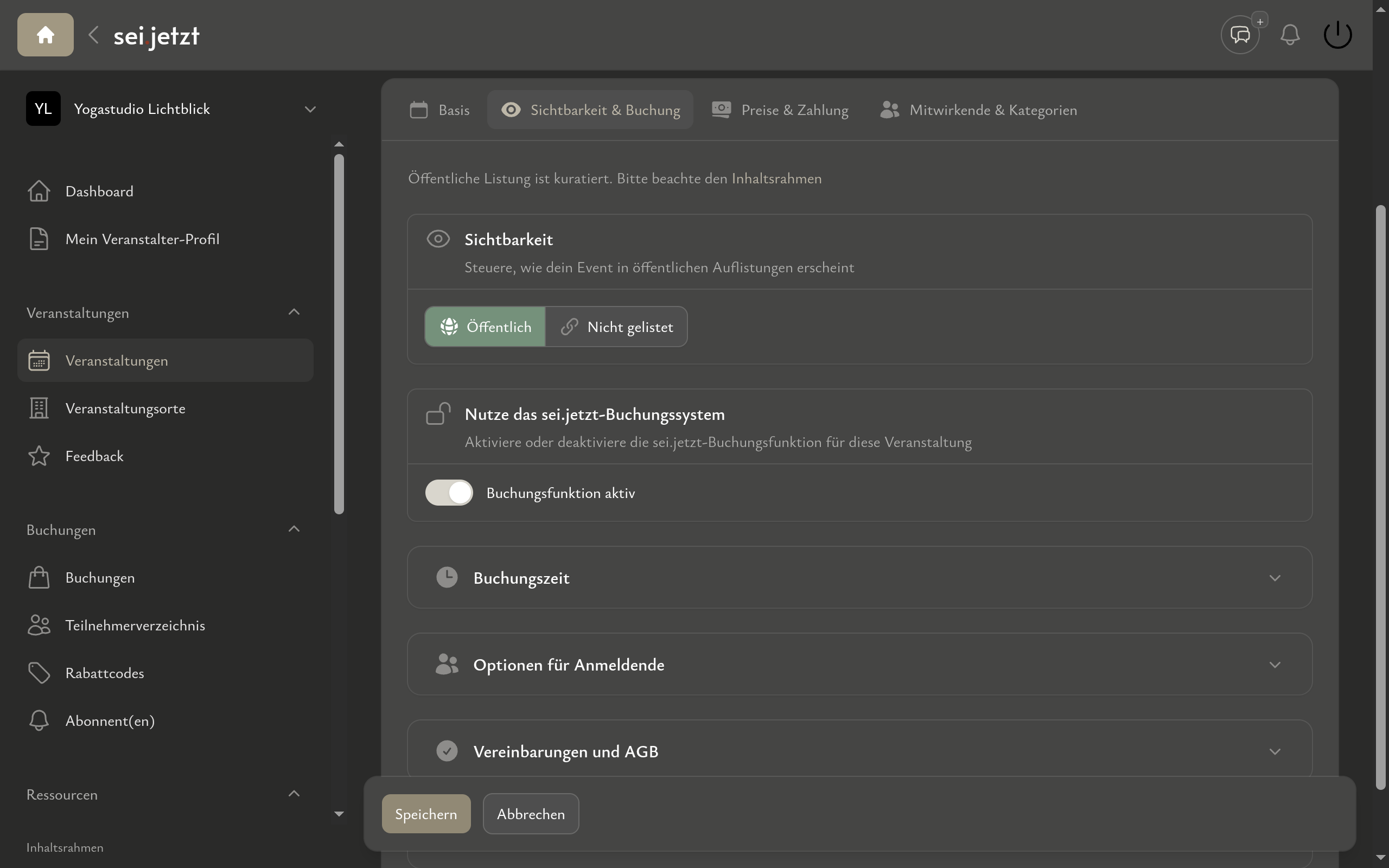Viewport: 1389px width, 868px height.
Task: Click the sidebar vertical scrollbar
Action: tap(339, 333)
